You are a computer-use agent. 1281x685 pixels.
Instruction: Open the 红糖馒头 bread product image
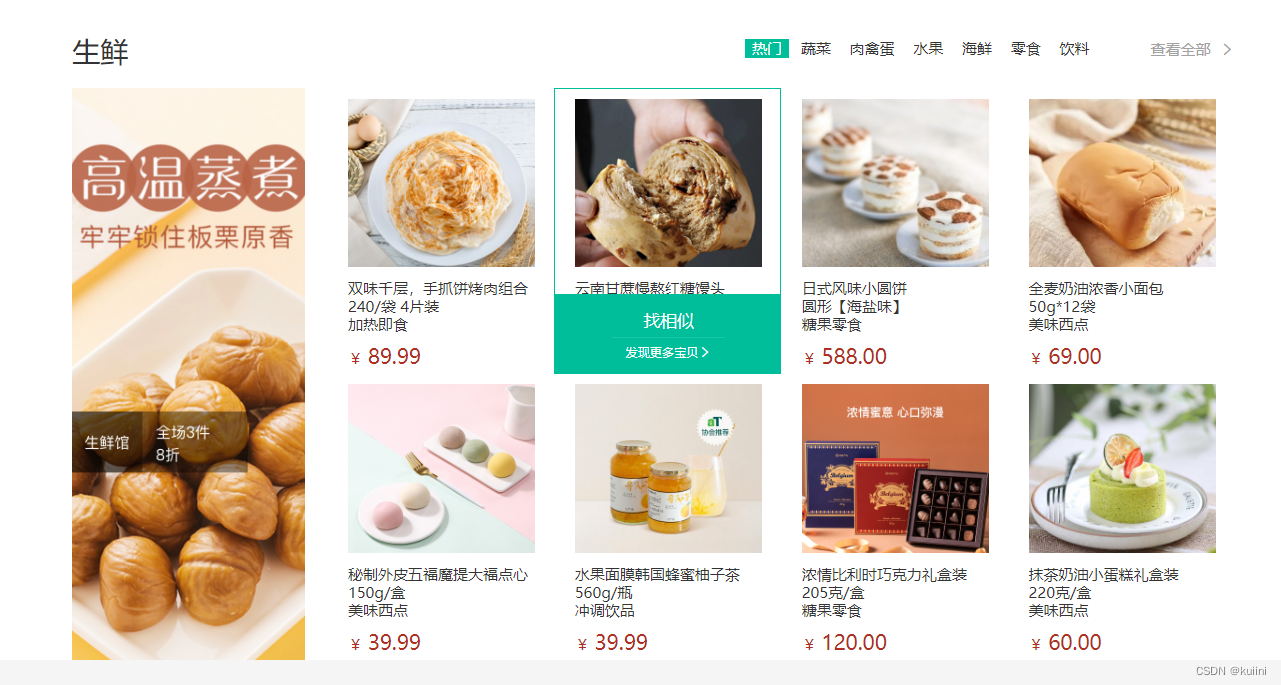coord(668,183)
